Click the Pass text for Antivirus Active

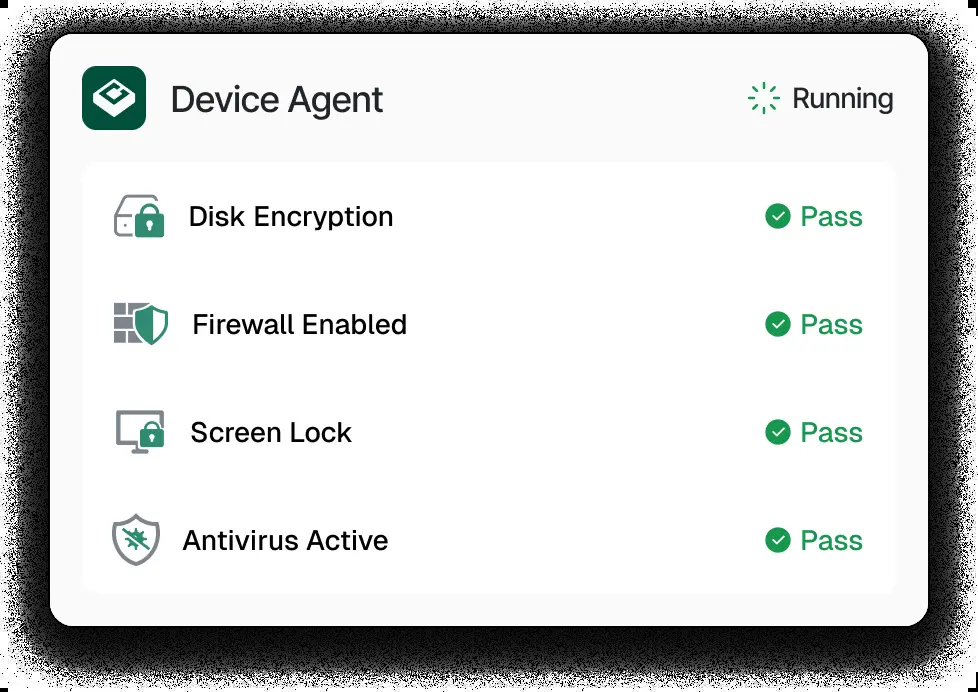click(x=831, y=540)
